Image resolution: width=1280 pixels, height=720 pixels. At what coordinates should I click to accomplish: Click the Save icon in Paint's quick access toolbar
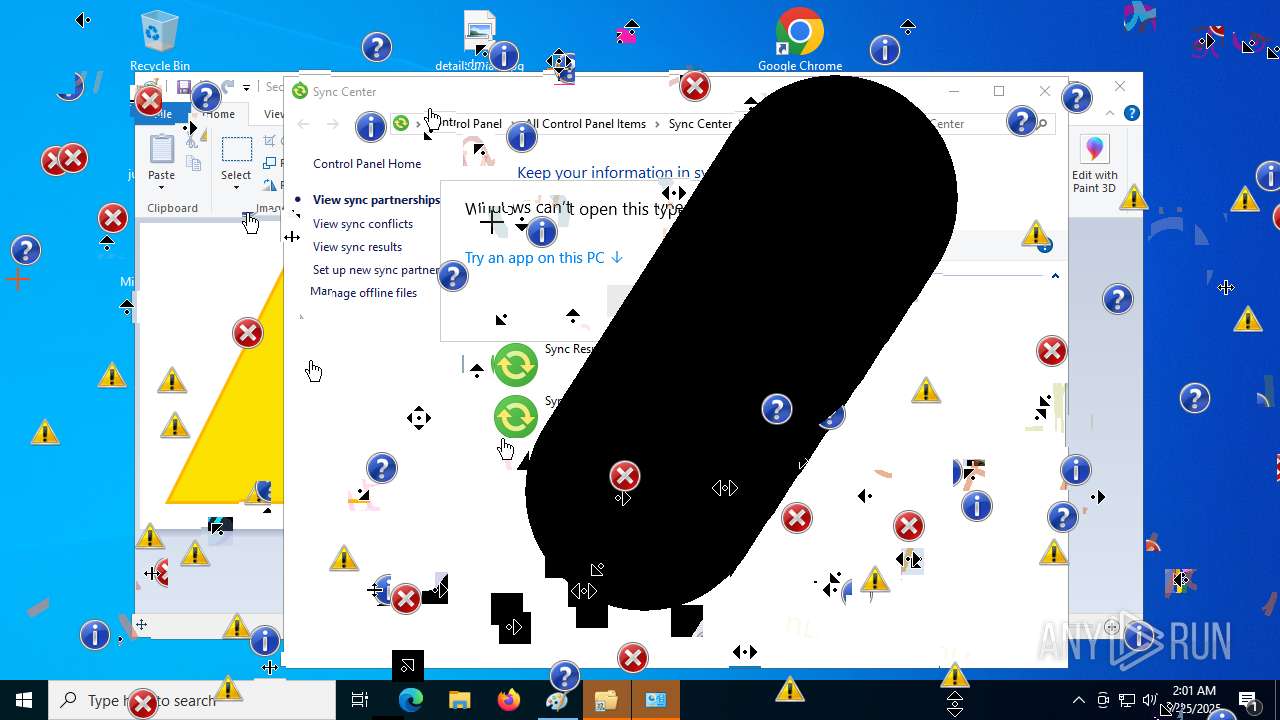point(183,87)
